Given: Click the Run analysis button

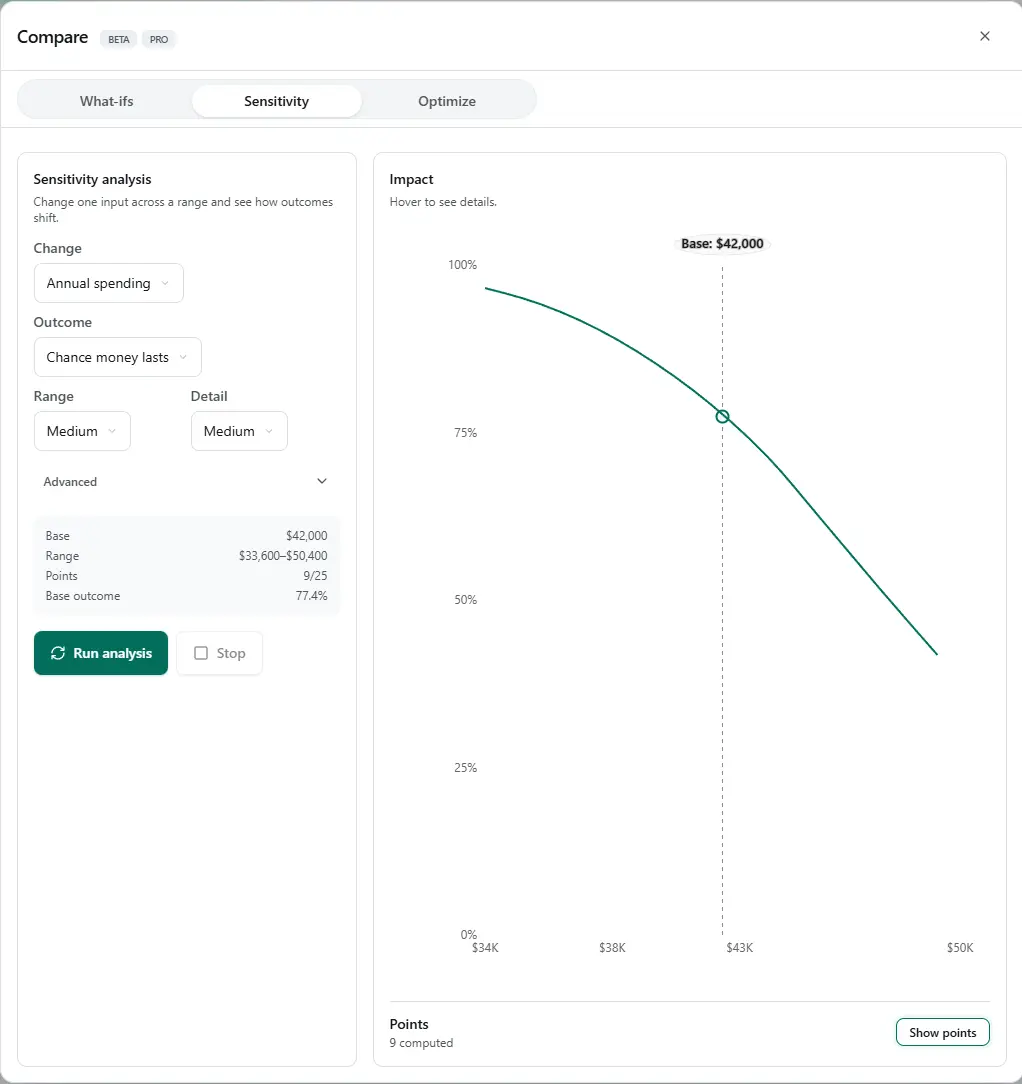Looking at the screenshot, I should [101, 653].
